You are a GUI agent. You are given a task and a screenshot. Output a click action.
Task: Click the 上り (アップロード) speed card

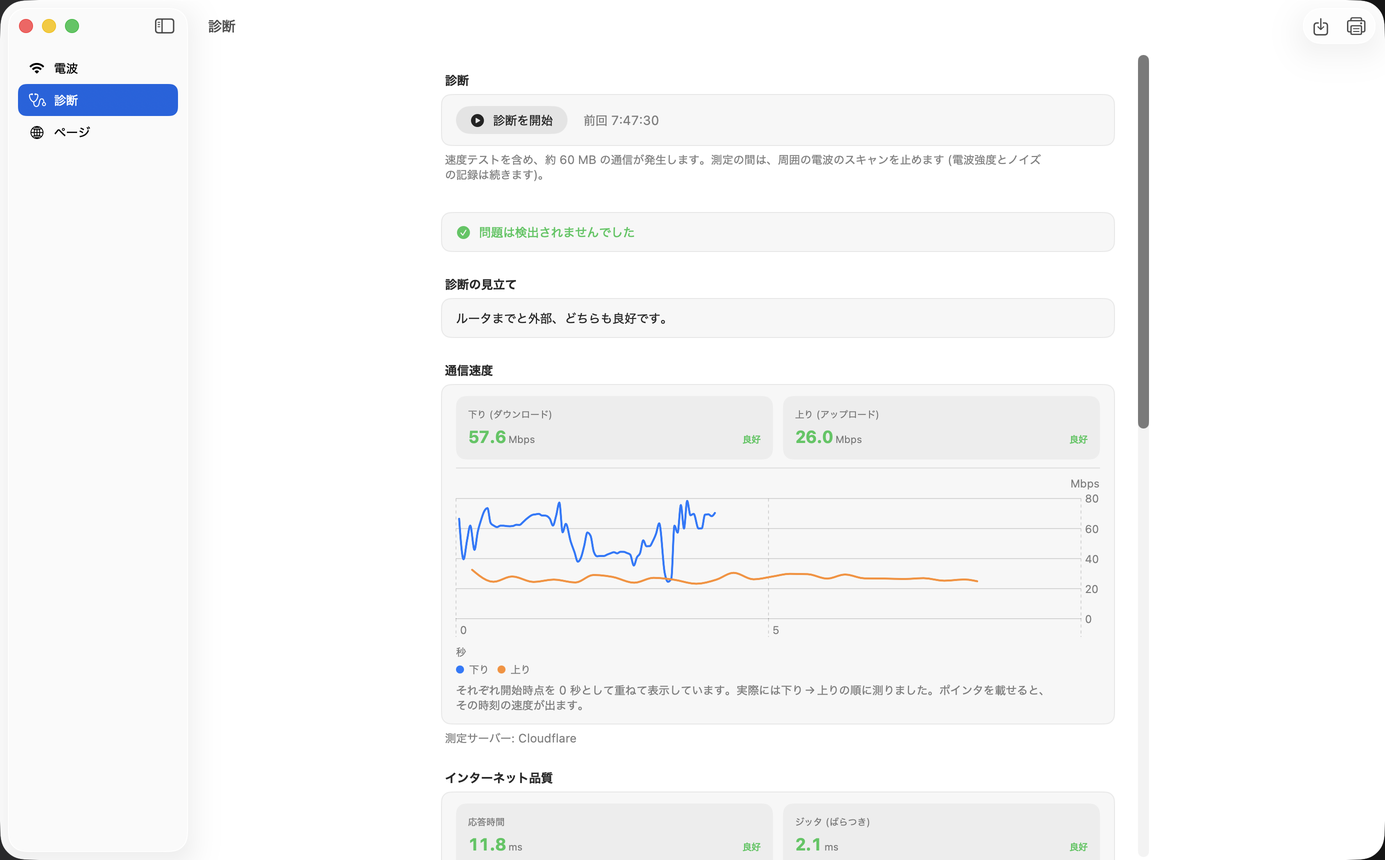(941, 428)
